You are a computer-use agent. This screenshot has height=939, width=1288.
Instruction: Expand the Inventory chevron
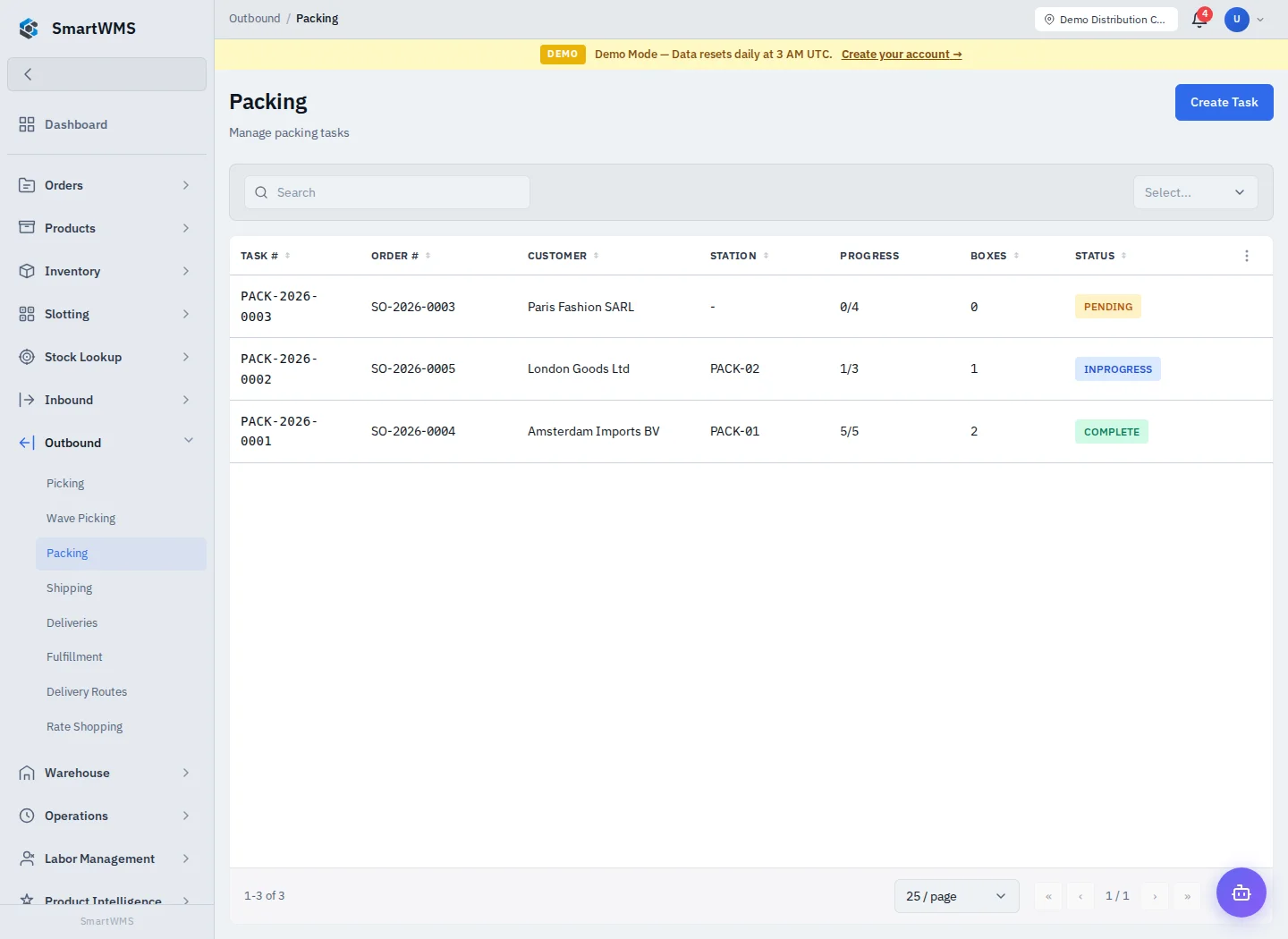pos(186,271)
